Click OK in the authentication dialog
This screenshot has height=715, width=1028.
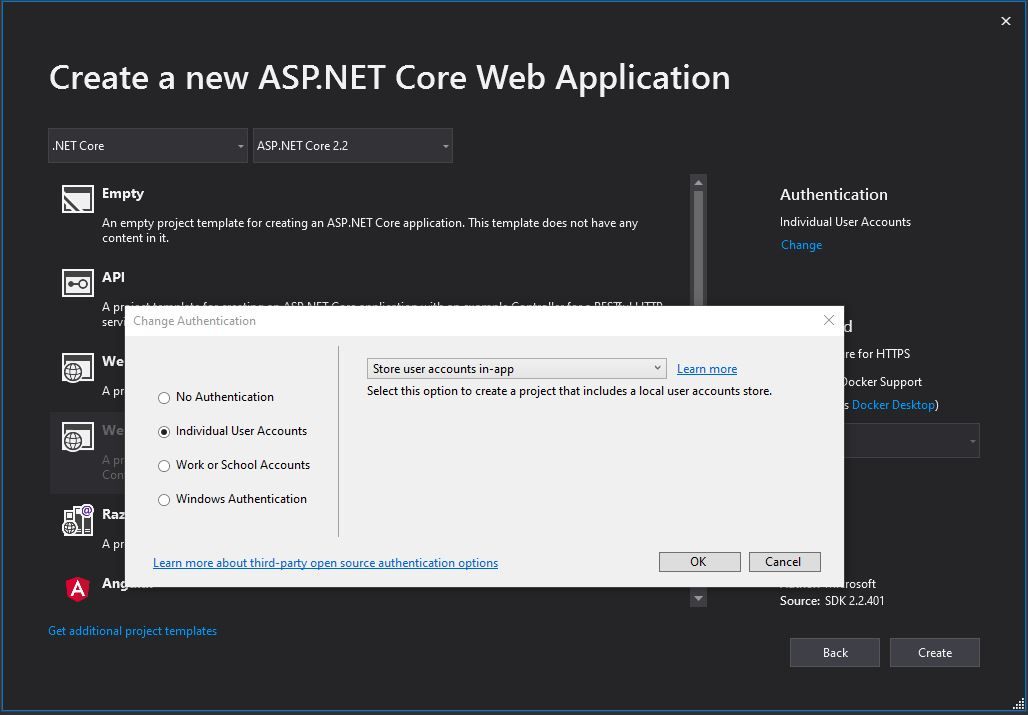tap(699, 562)
